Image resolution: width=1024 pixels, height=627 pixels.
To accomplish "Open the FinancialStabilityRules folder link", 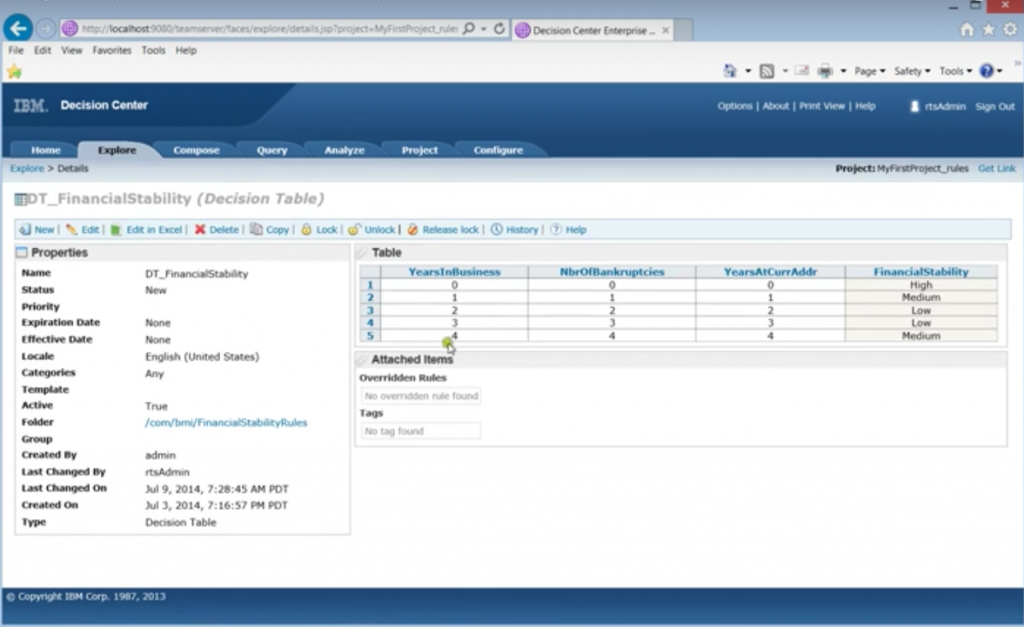I will tap(226, 423).
